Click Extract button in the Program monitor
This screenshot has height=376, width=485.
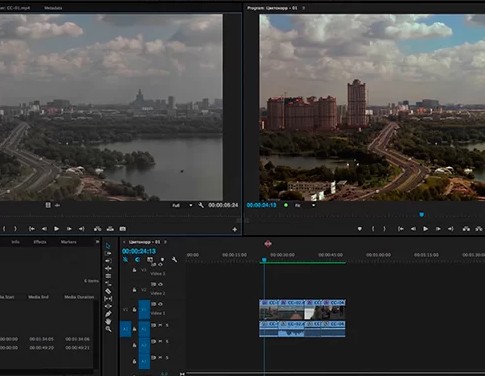(479, 229)
